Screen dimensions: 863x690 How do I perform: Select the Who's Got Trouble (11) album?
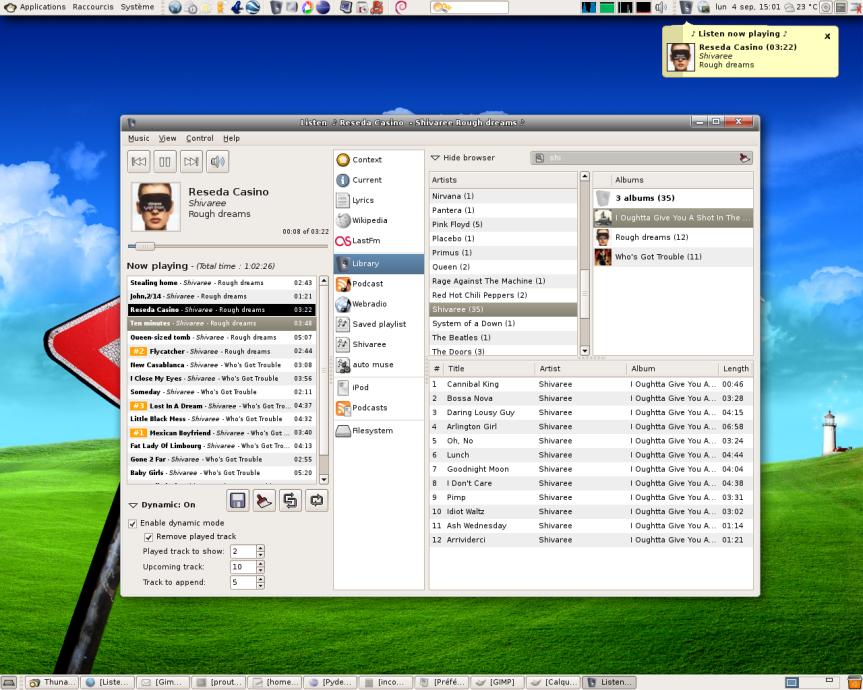[x=673, y=257]
